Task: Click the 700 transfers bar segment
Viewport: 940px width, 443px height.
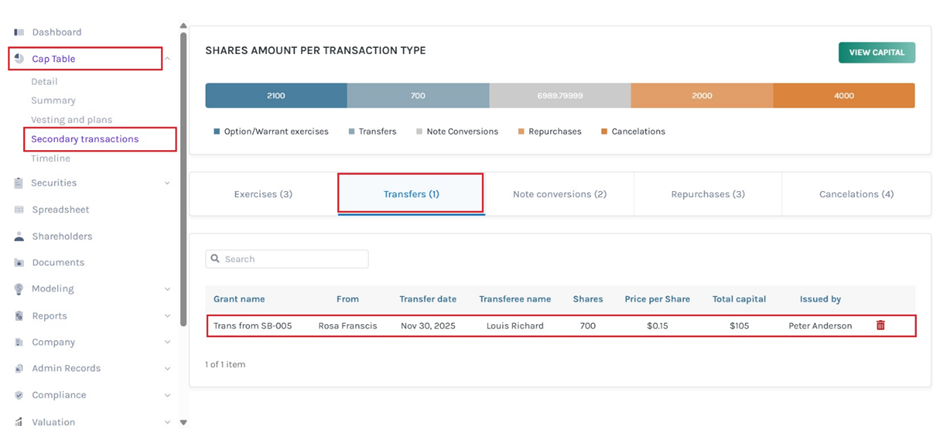Action: tap(418, 95)
